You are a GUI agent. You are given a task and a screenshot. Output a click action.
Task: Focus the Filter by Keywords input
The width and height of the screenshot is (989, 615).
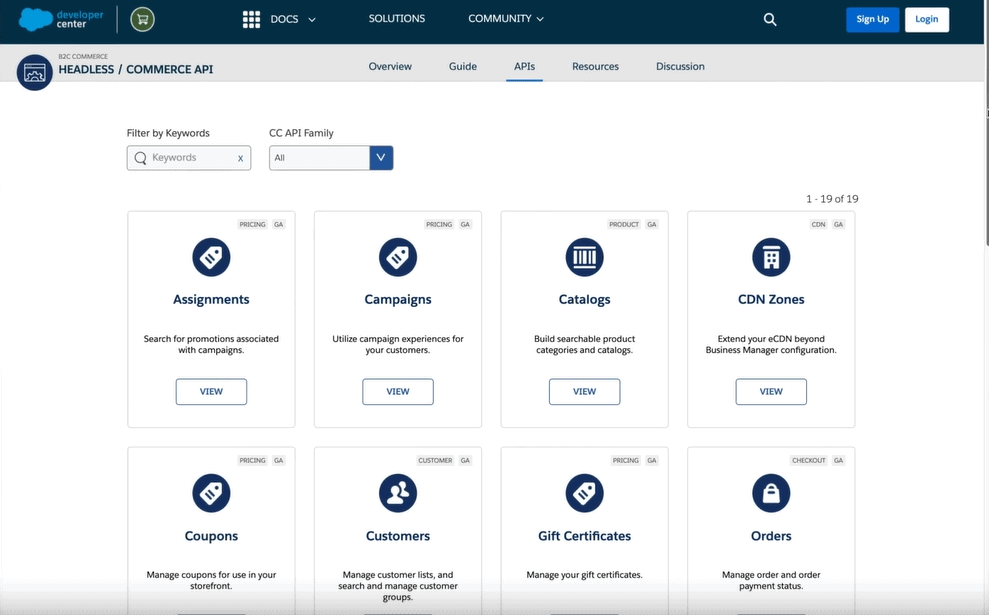tap(189, 158)
